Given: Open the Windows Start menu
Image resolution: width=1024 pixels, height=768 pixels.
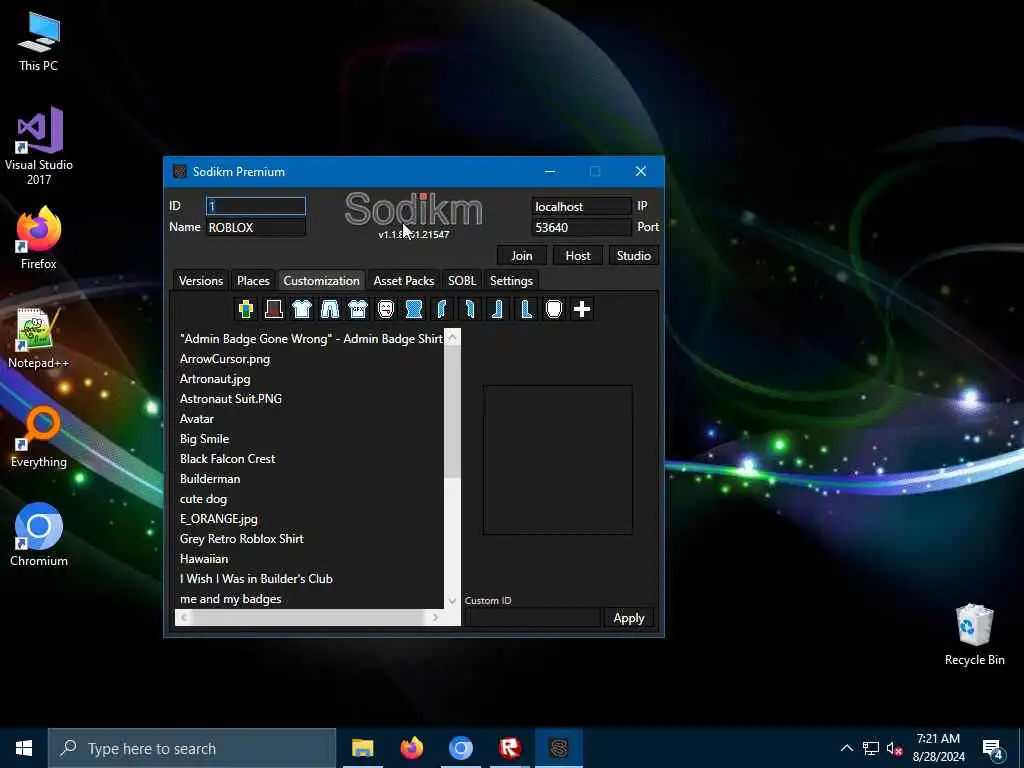Looking at the screenshot, I should click(x=24, y=748).
